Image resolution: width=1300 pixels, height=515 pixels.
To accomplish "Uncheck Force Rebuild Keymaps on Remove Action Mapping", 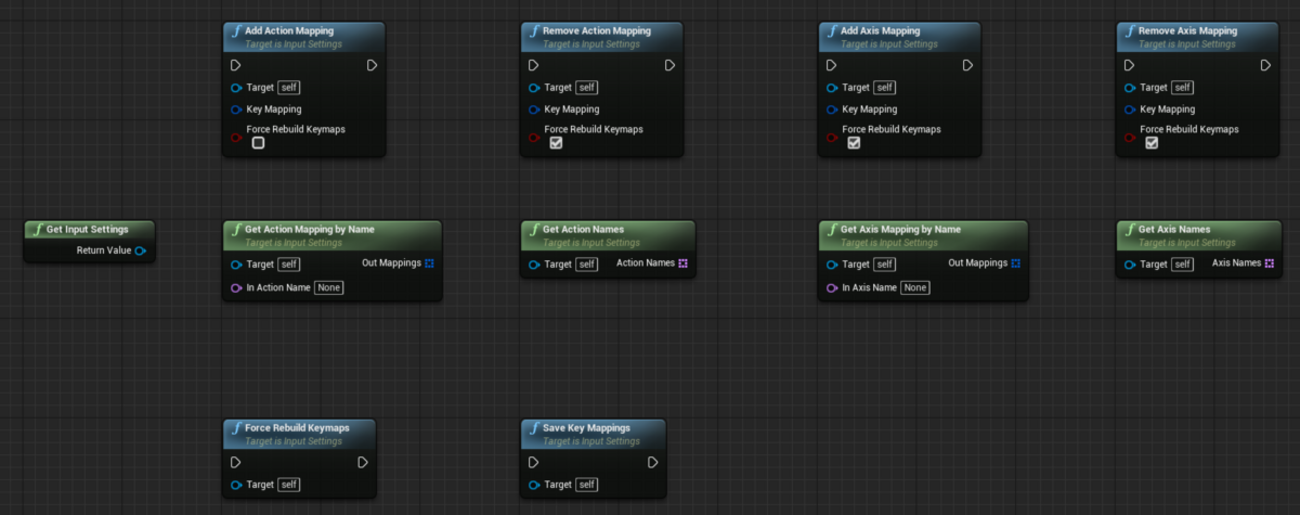I will pos(556,143).
